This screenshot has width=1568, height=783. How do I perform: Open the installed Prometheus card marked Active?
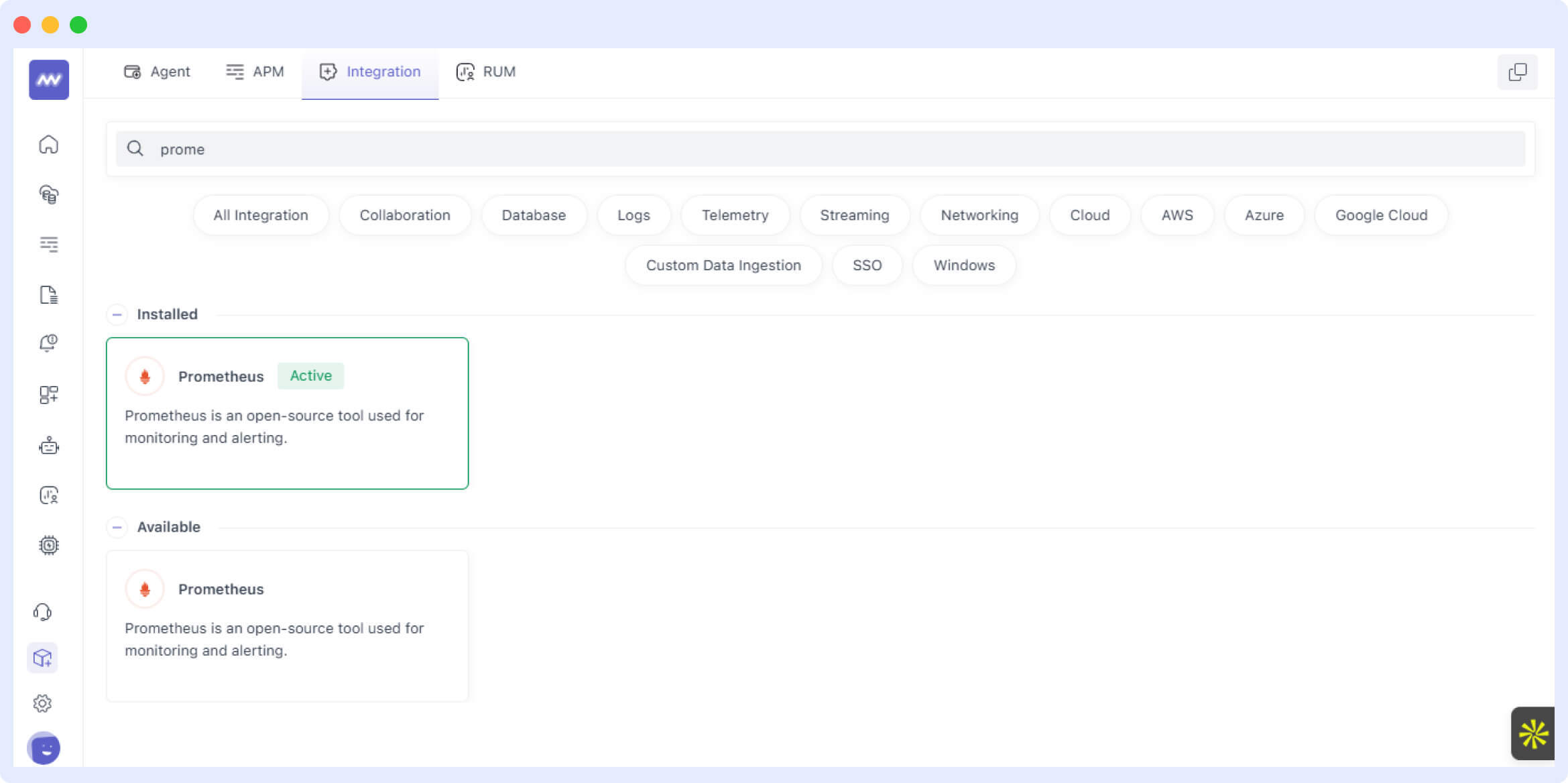click(287, 414)
